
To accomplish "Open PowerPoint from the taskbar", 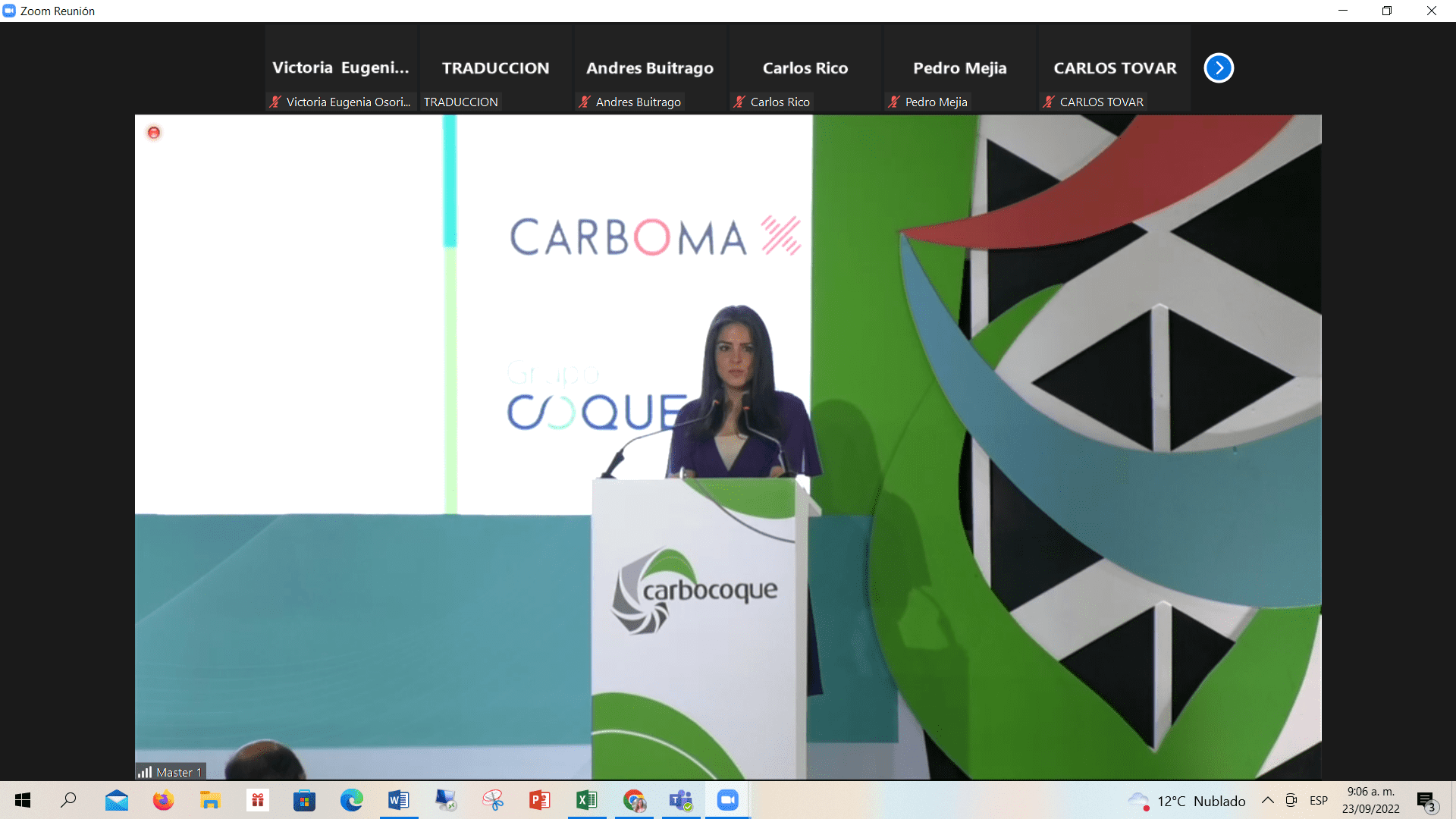I will point(540,800).
